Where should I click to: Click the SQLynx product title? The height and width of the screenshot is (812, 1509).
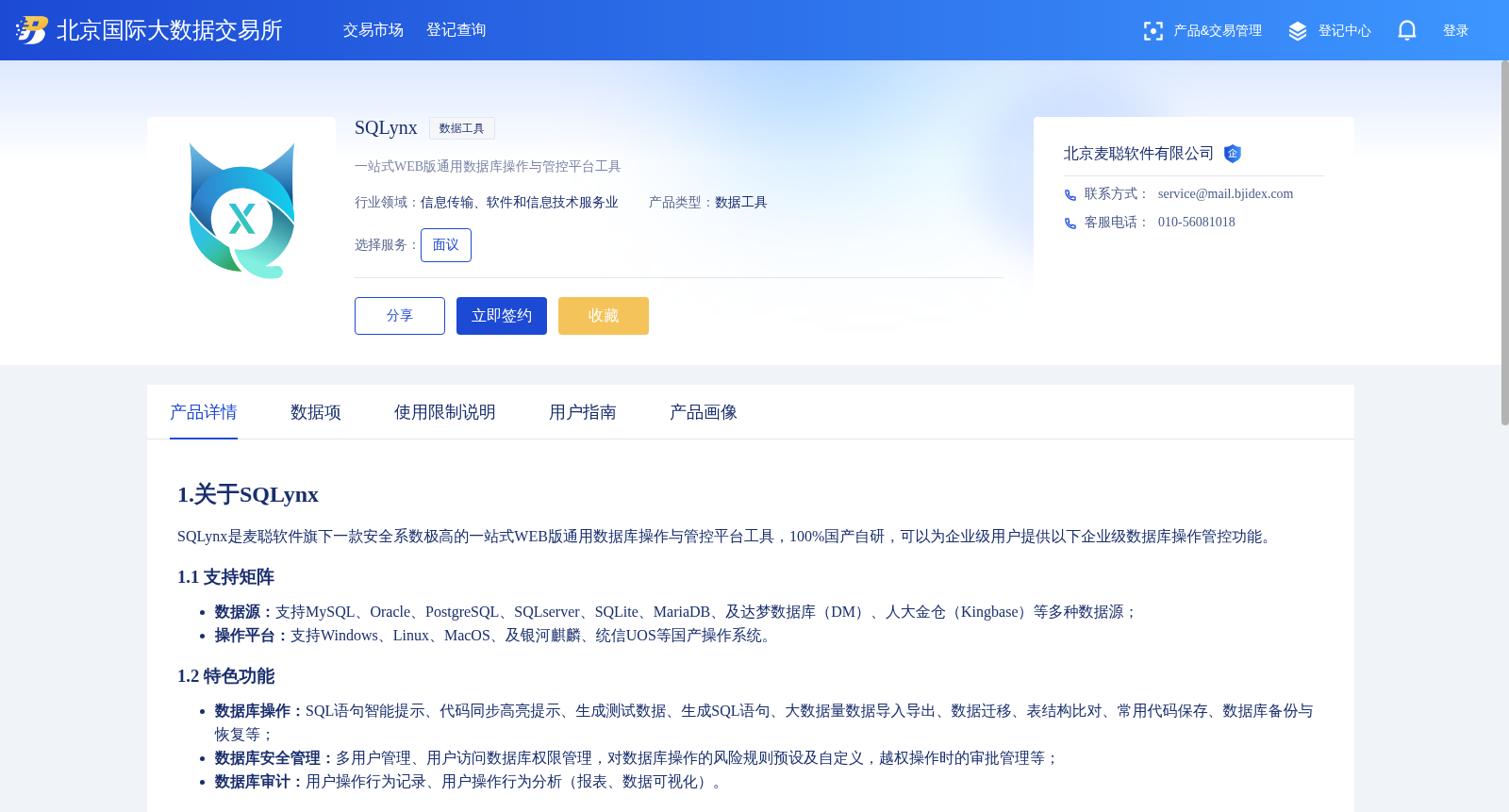click(386, 127)
